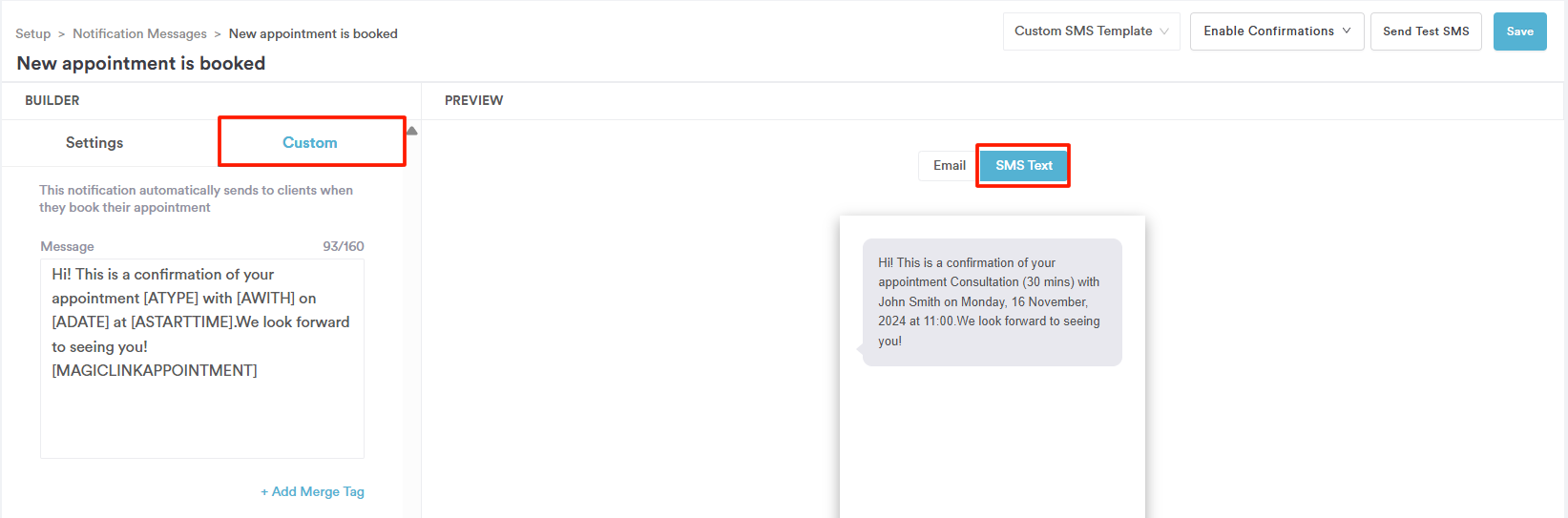Send a test SMS
The width and height of the screenshot is (1568, 518).
tap(1426, 31)
